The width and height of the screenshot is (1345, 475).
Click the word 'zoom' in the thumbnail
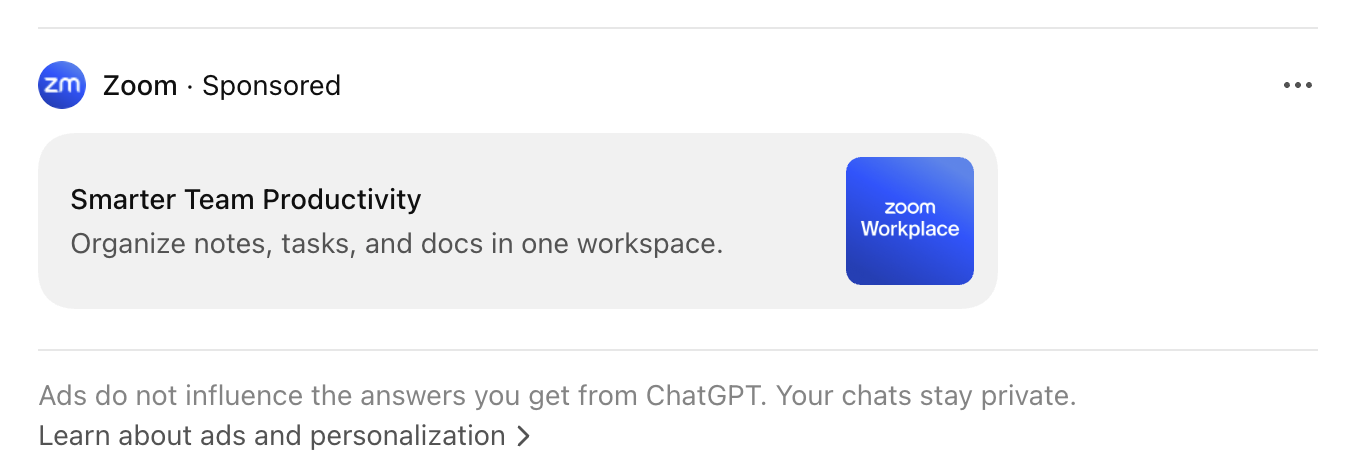[x=910, y=208]
